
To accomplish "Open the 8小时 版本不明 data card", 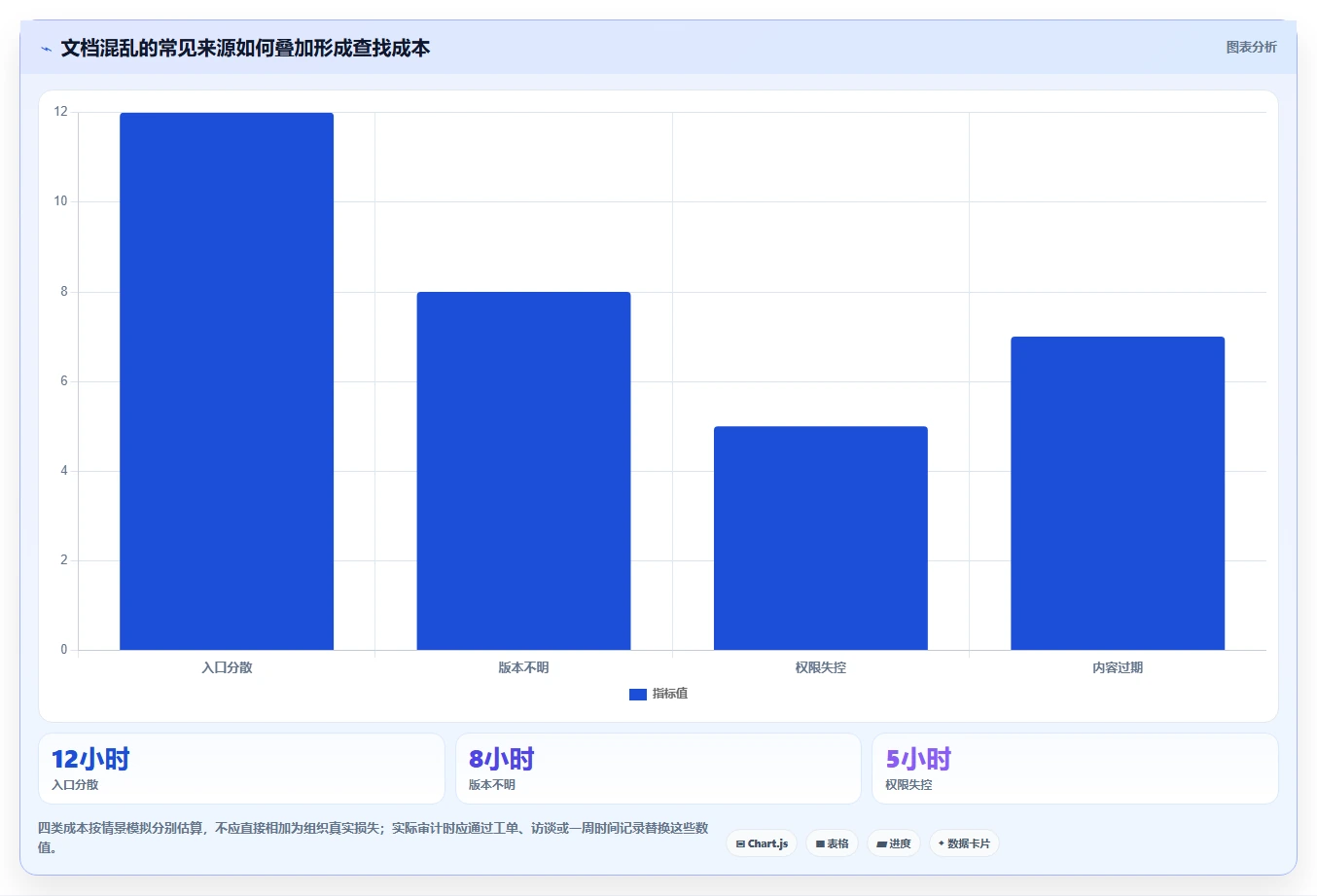I will [658, 769].
